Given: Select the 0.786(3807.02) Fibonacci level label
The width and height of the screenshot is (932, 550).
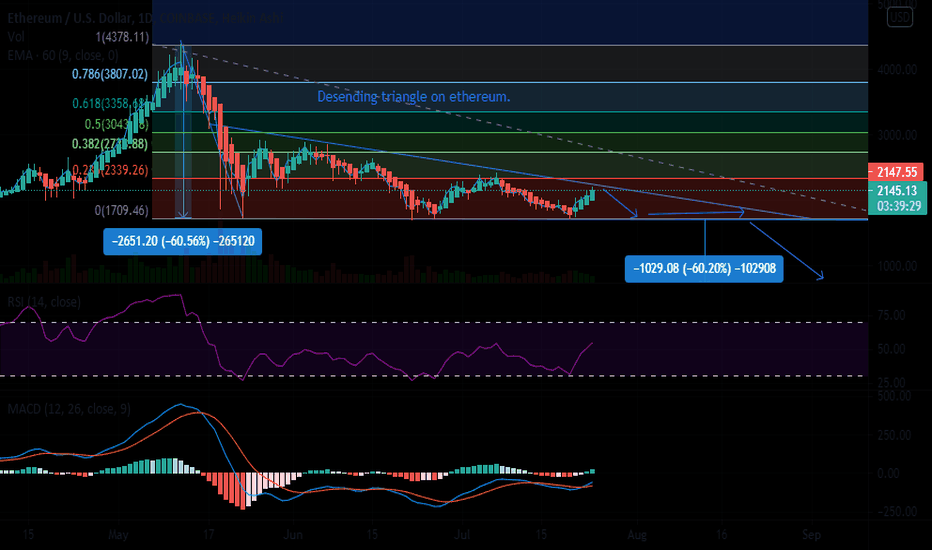Looking at the screenshot, I should pos(110,74).
